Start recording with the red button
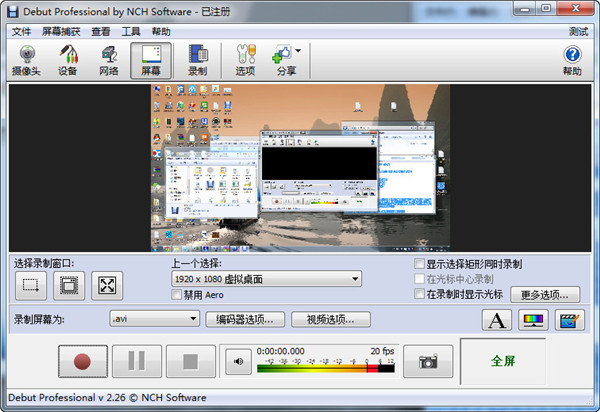This screenshot has height=412, width=600. (x=83, y=361)
